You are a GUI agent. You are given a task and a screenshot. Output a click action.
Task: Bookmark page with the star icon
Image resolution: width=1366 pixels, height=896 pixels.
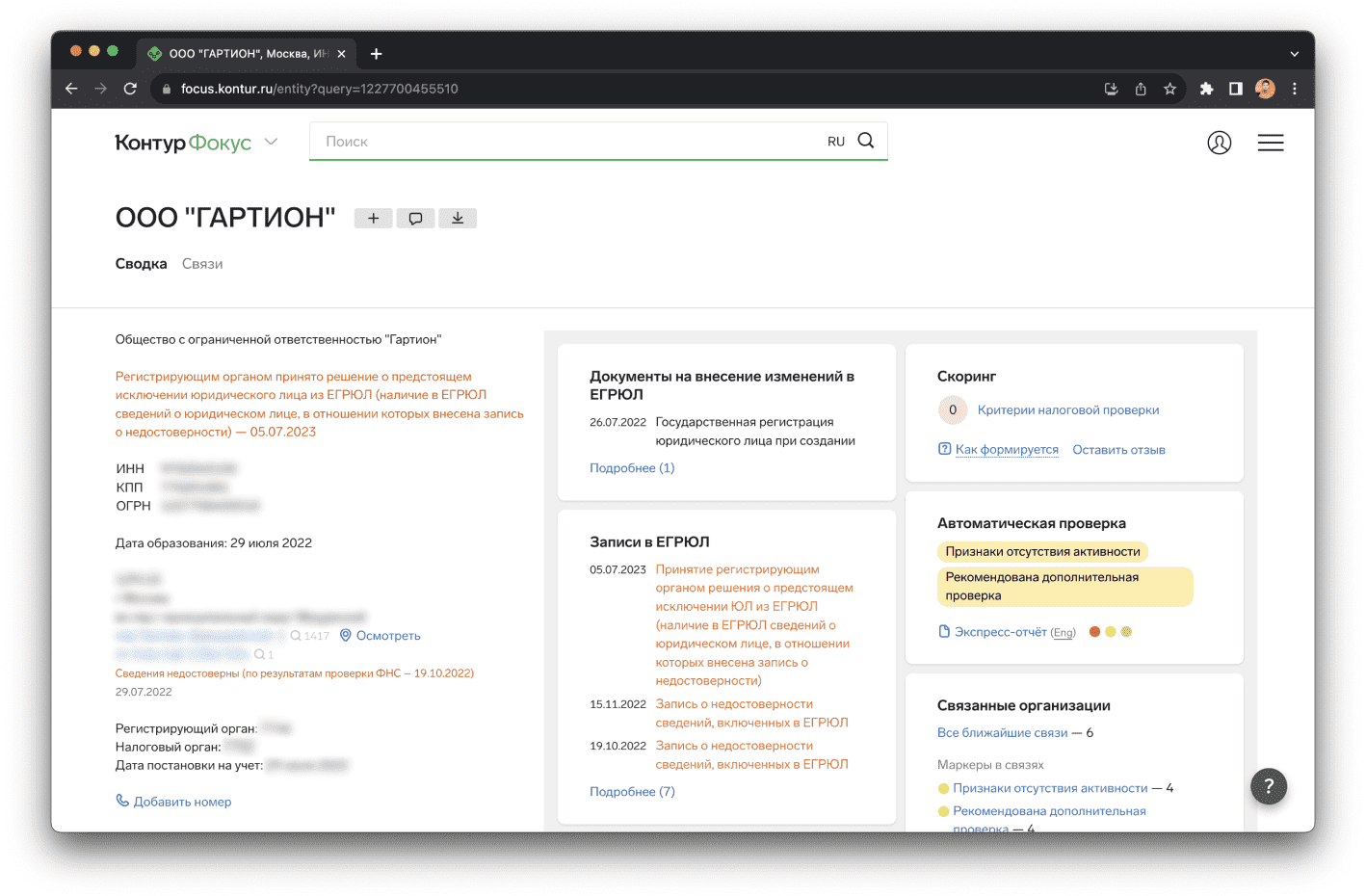coord(1169,89)
